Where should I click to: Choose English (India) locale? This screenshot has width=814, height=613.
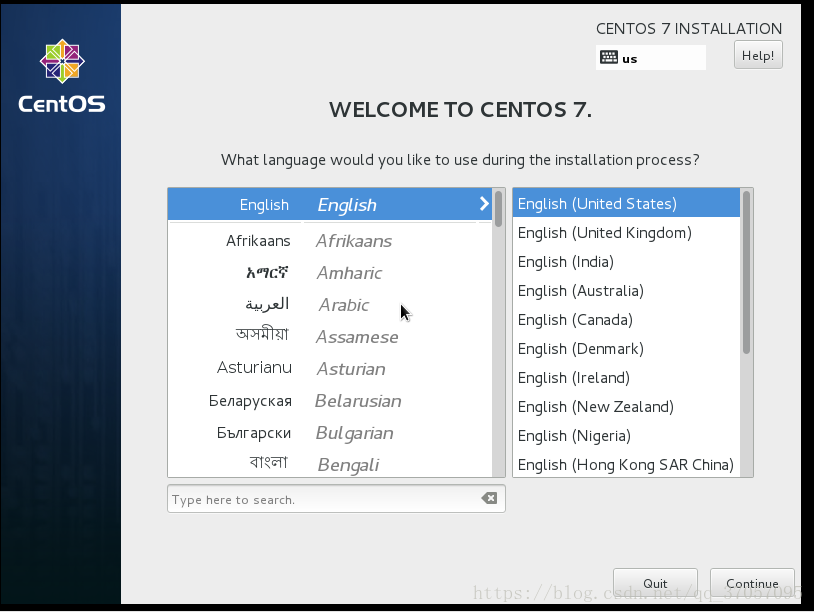click(x=626, y=262)
